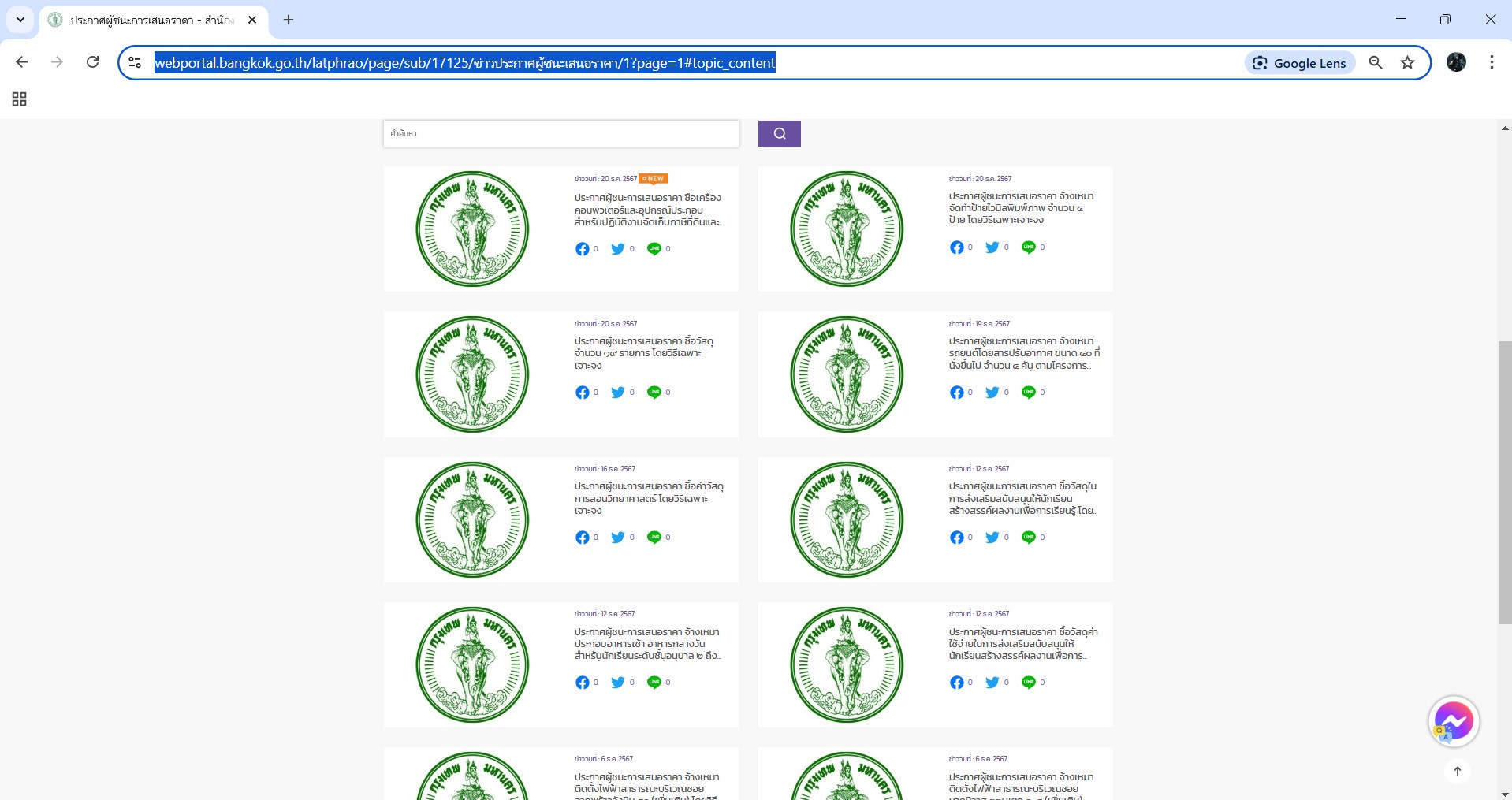Jump back to top with arrow button
Image resolution: width=1512 pixels, height=800 pixels.
[1458, 771]
